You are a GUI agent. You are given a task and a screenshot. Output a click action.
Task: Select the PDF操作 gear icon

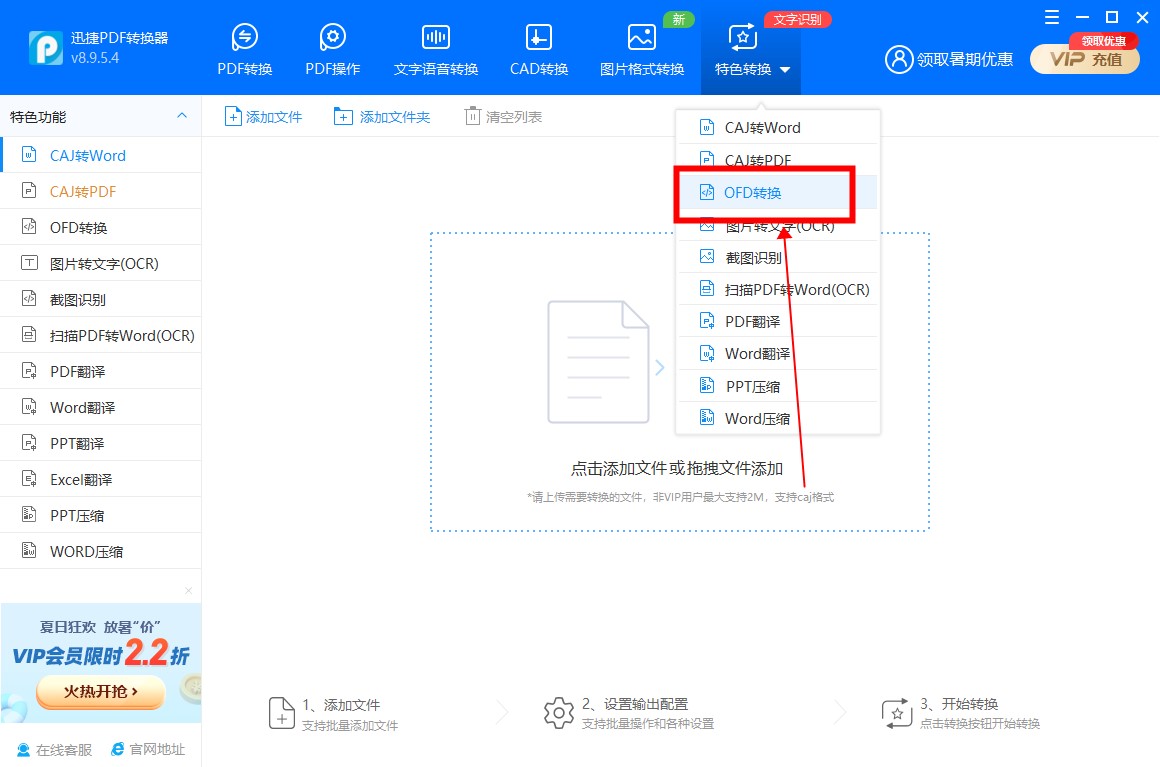pyautogui.click(x=333, y=38)
